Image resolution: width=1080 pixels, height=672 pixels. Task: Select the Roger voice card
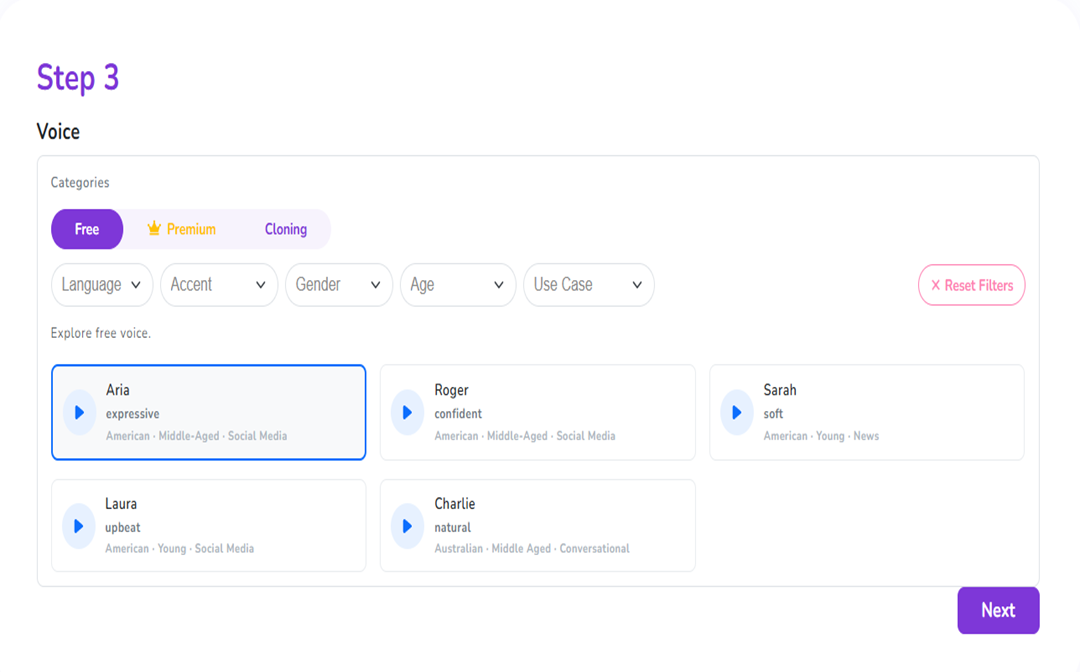[x=560, y=412]
